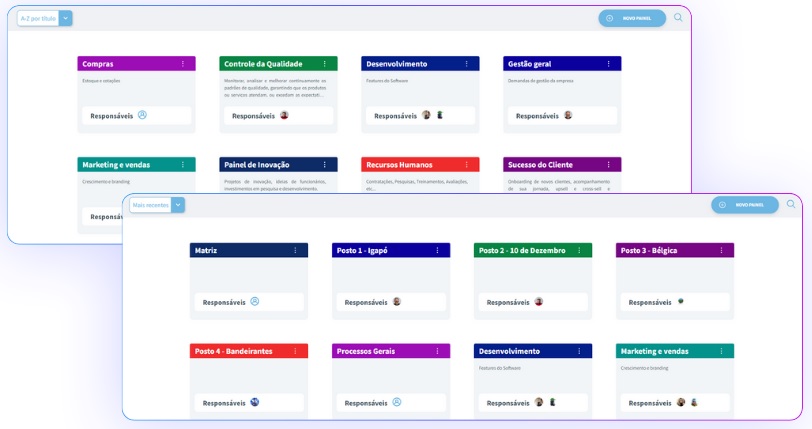Image resolution: width=812 pixels, height=429 pixels.
Task: Open the Painel de Inovação board title
Action: pos(257,164)
